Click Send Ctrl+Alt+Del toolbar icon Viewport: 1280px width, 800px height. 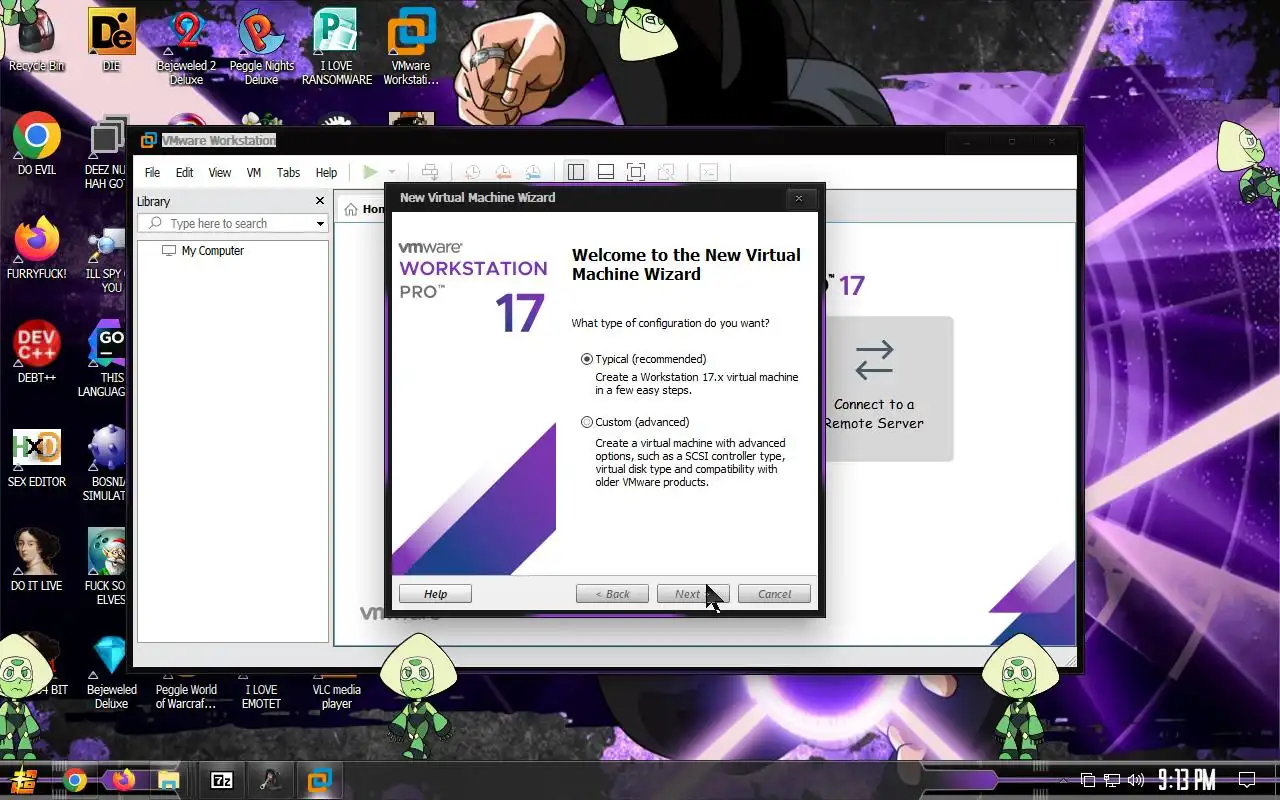click(430, 172)
